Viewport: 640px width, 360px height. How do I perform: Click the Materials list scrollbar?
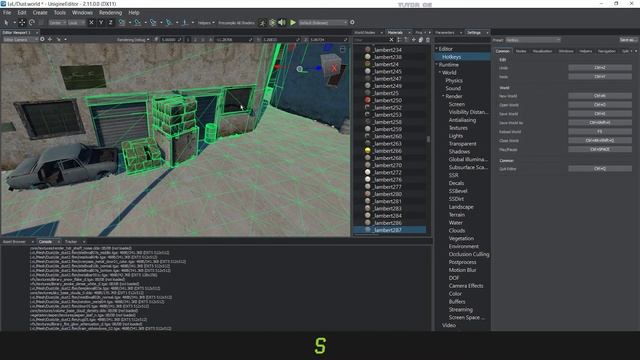[428, 139]
